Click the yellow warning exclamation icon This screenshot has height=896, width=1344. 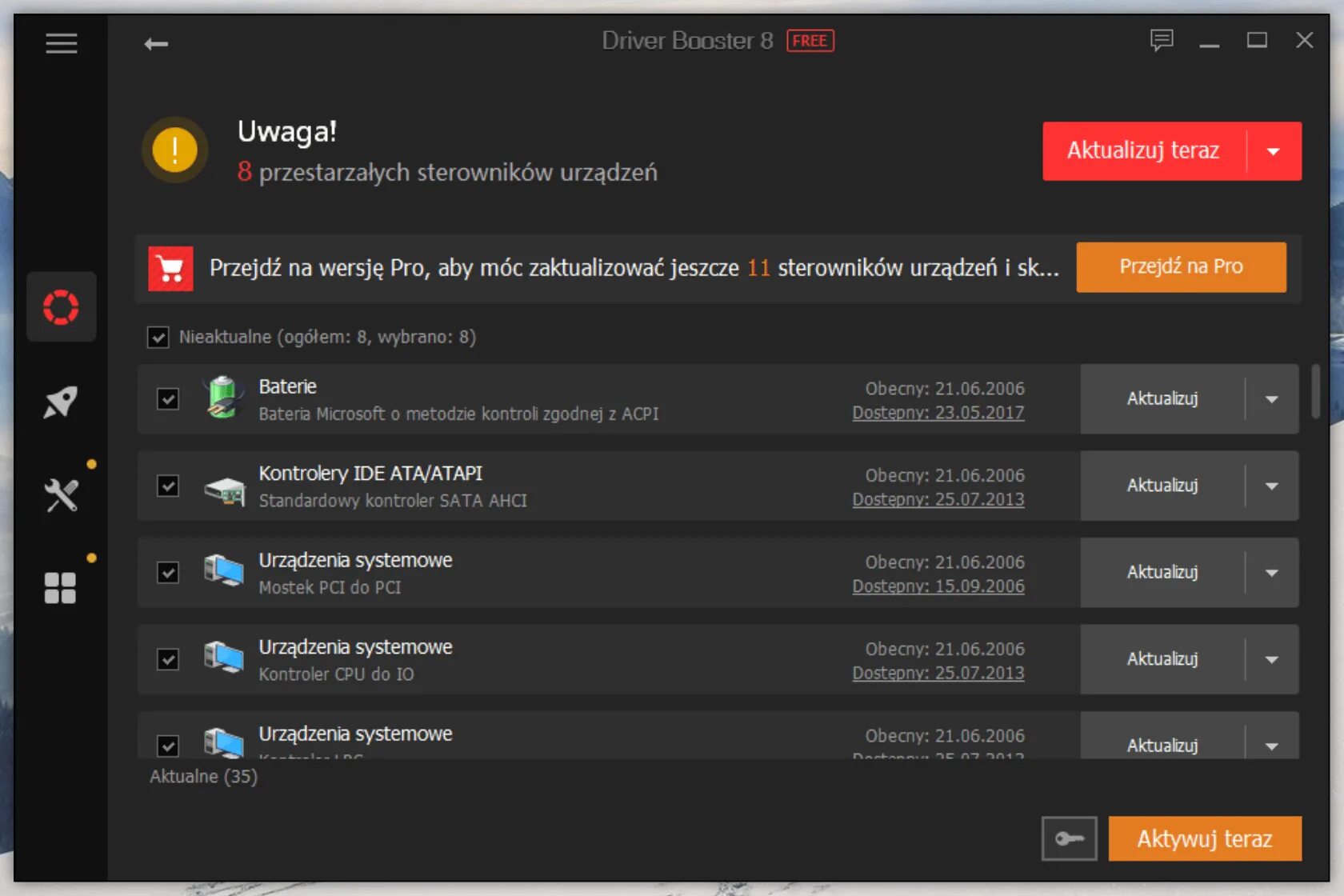pos(175,150)
